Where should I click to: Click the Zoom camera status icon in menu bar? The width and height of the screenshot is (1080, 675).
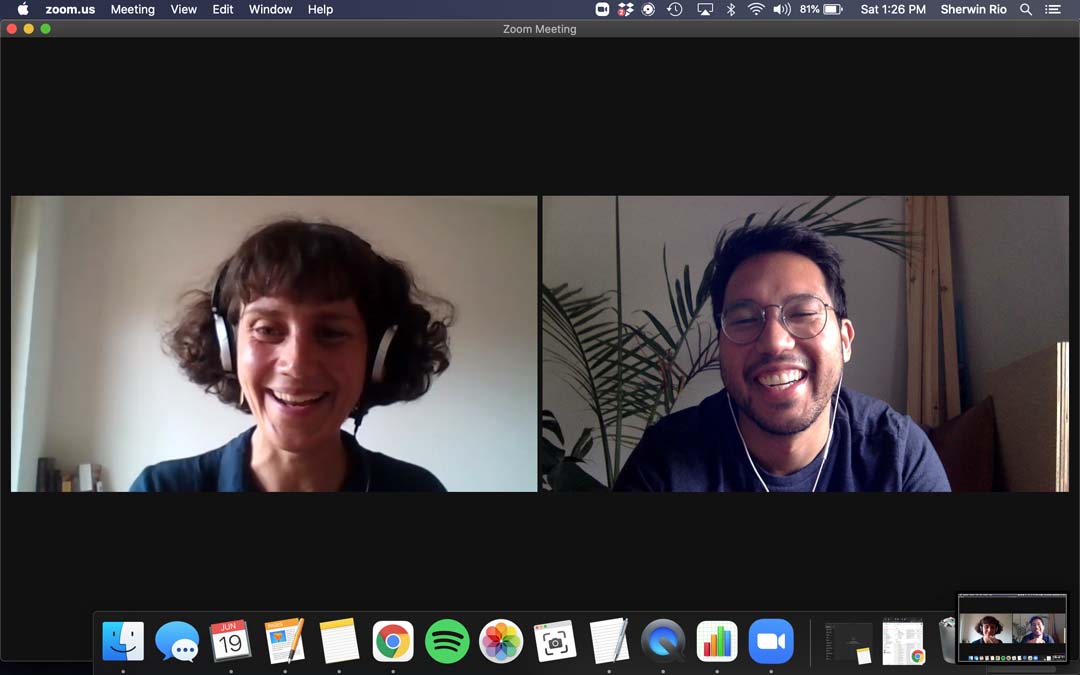click(x=602, y=9)
